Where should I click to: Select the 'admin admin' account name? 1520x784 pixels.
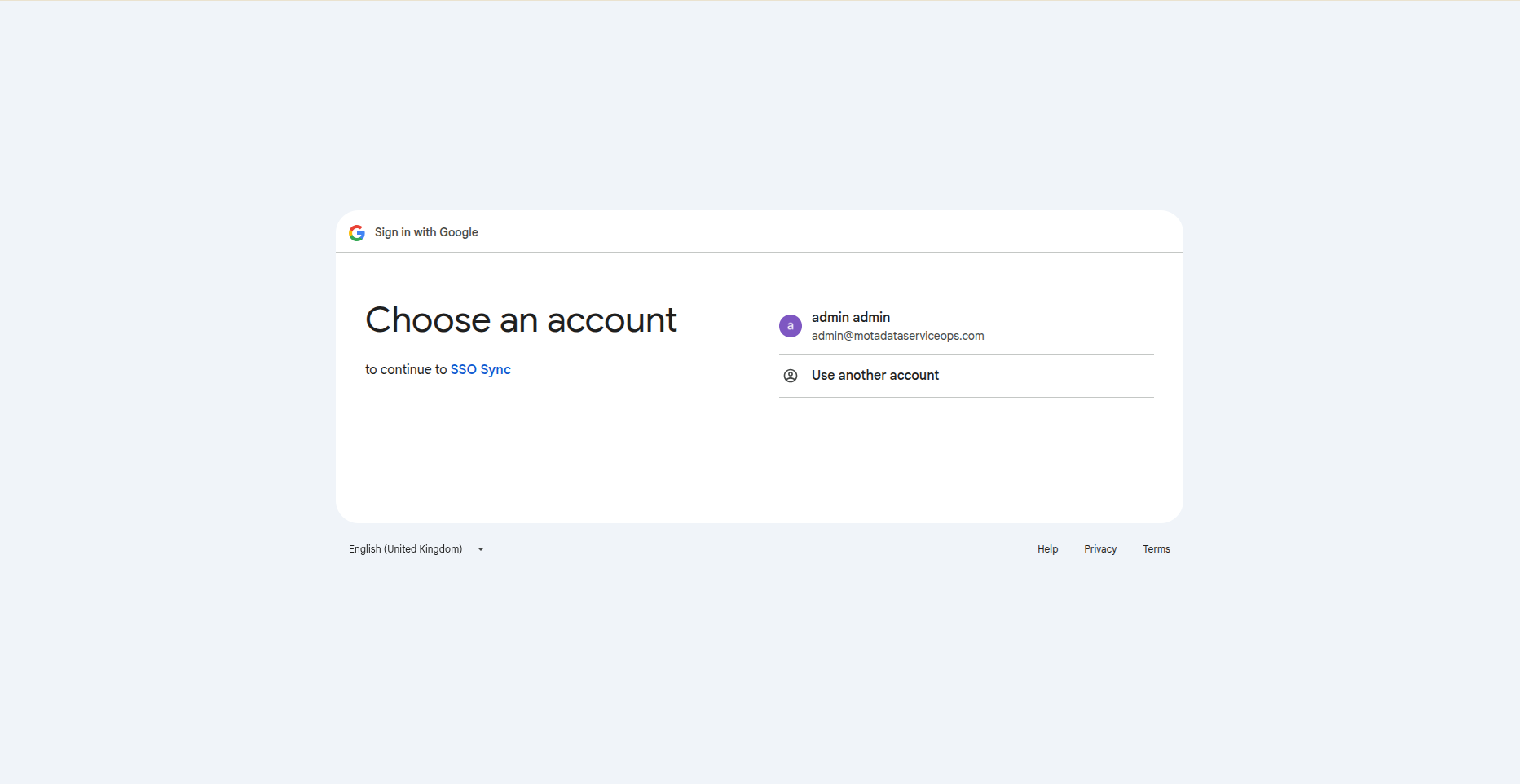[x=850, y=317]
